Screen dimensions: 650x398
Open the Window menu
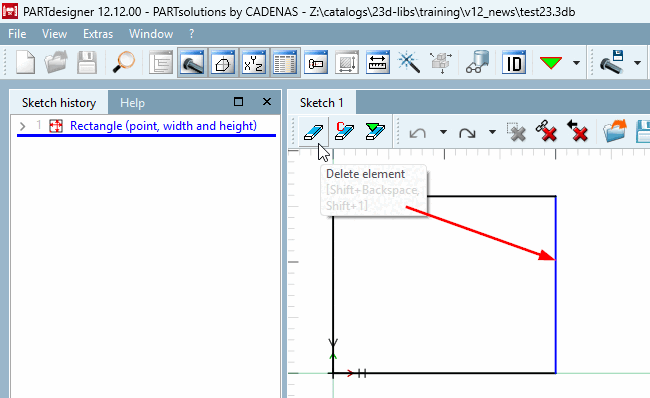151,34
